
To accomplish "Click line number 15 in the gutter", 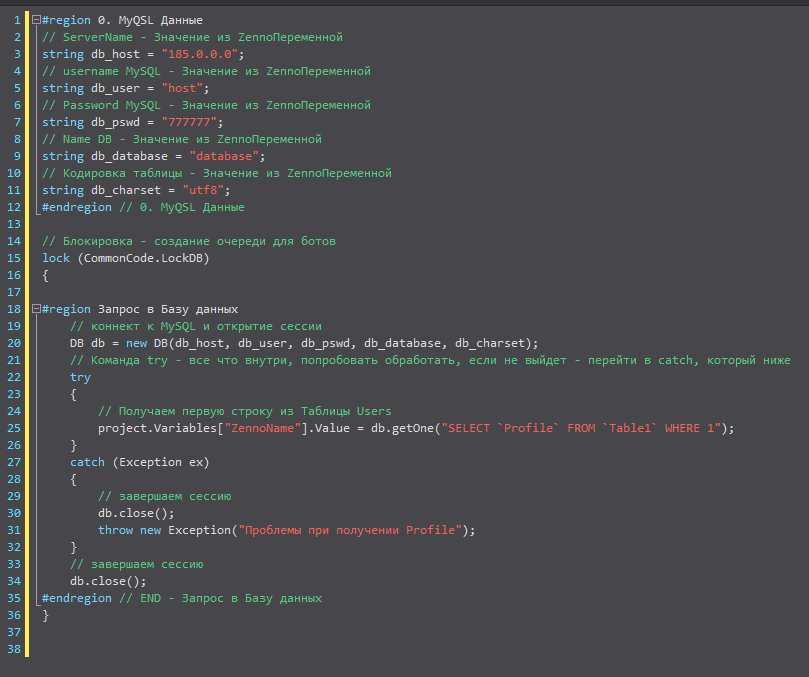I will point(14,257).
